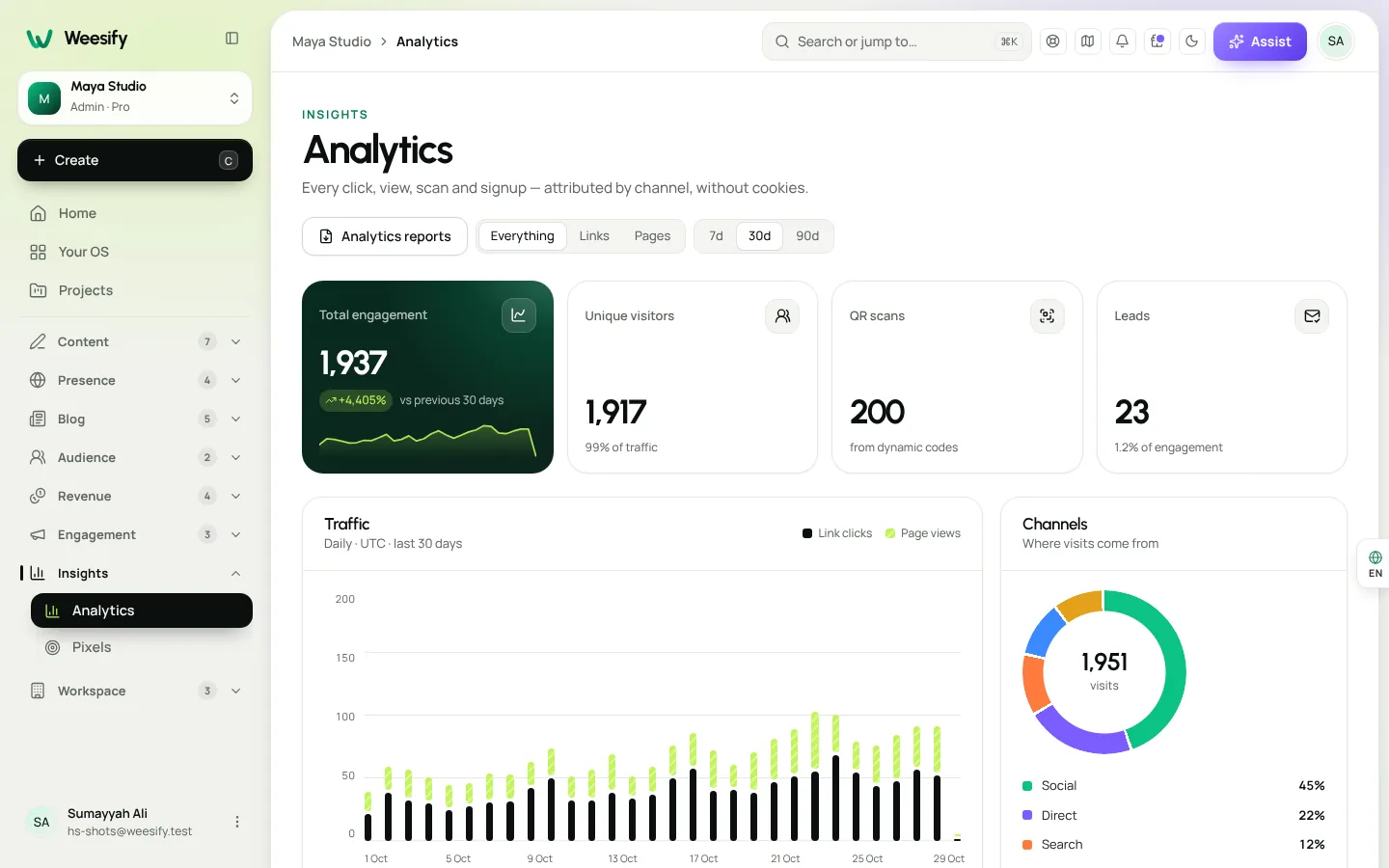Open language selector EN globe

coord(1375,564)
